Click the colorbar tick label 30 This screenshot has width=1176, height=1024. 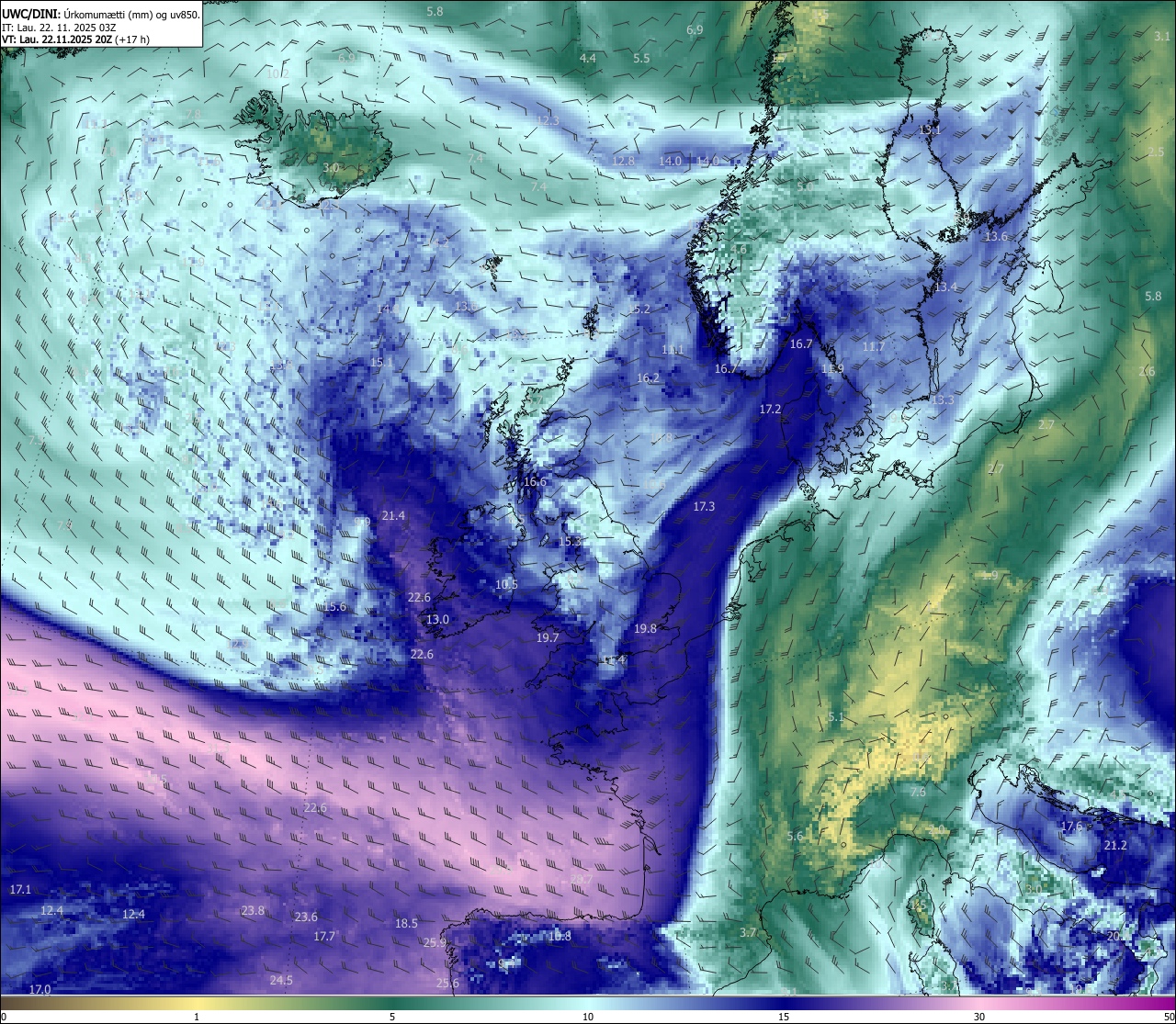point(979,1017)
